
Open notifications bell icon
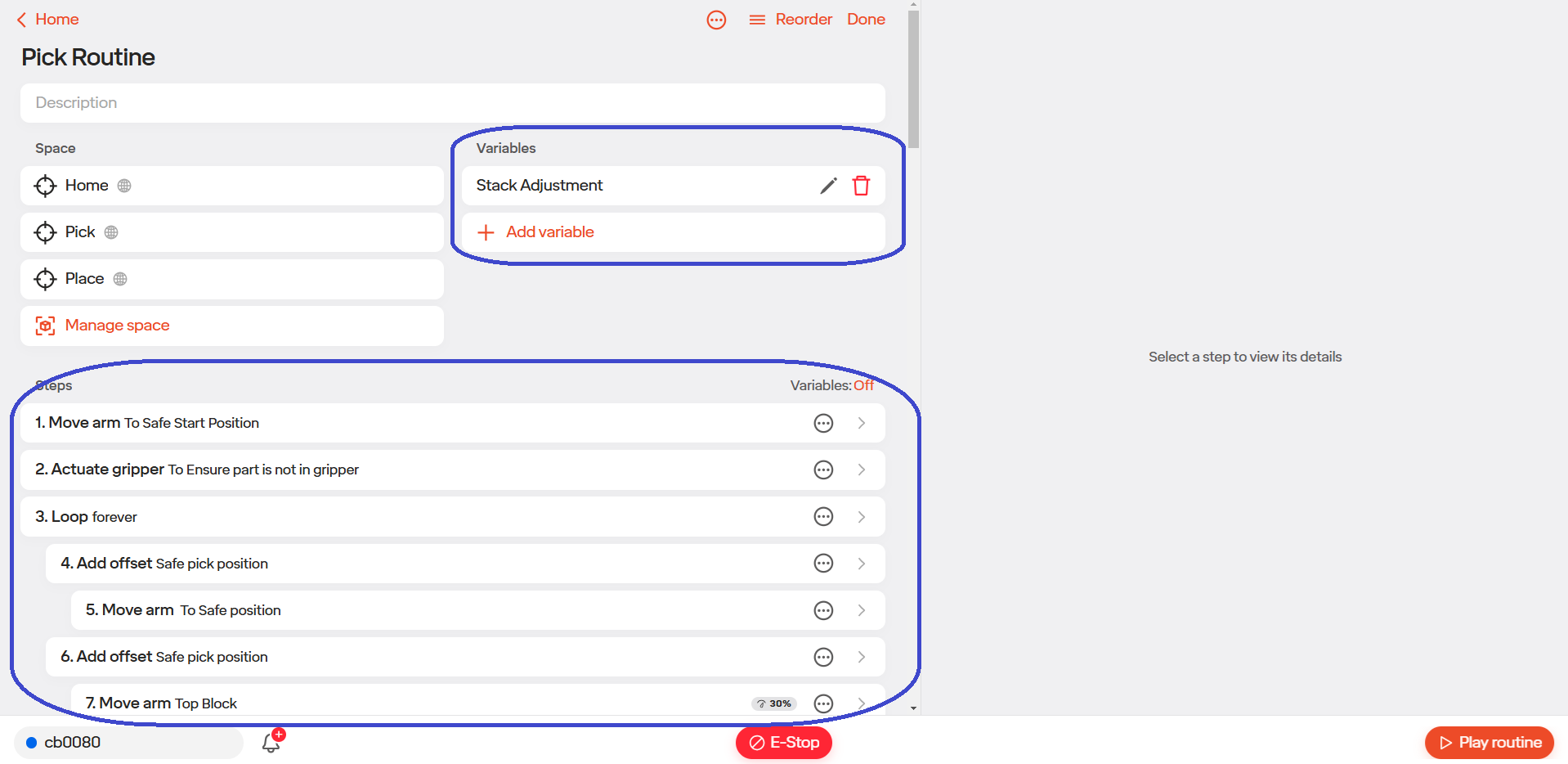[271, 743]
